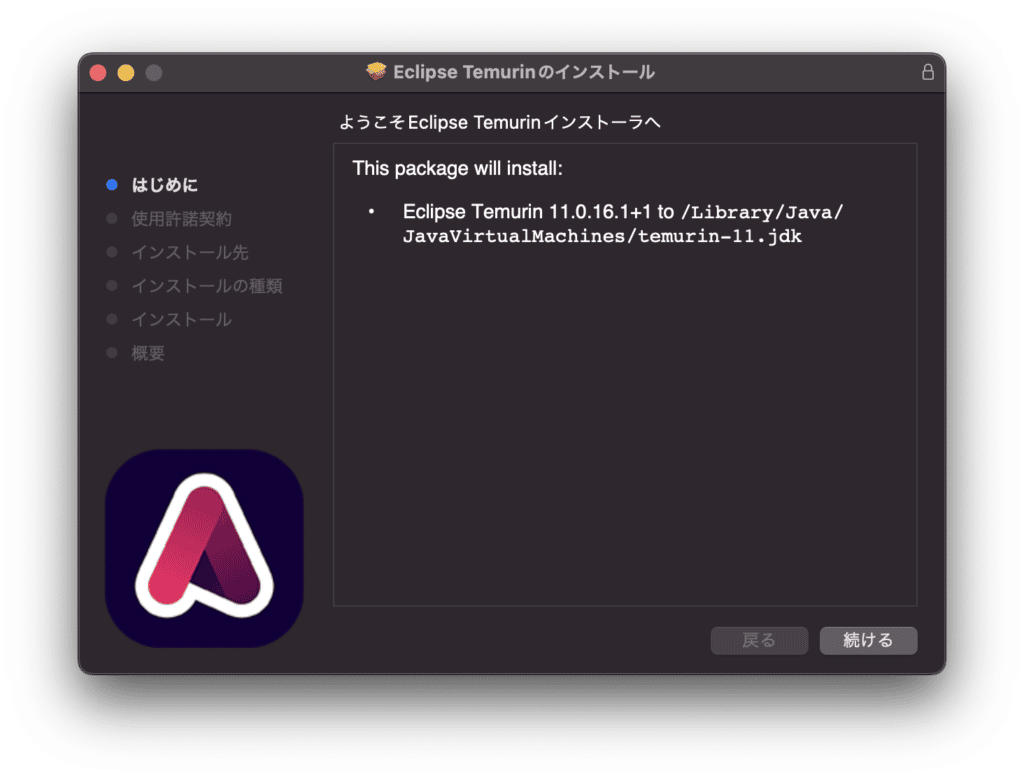Viewport: 1024px width, 778px height.
Task: Select the インストール step
Action: pos(180,319)
